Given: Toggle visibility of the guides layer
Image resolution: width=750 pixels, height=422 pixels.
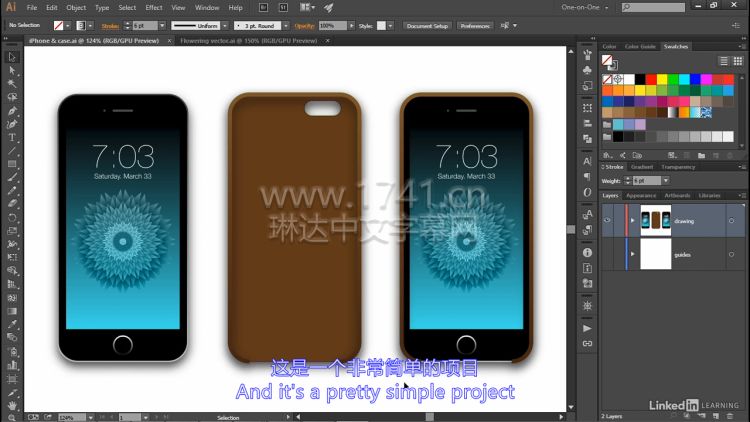Looking at the screenshot, I should click(x=607, y=255).
